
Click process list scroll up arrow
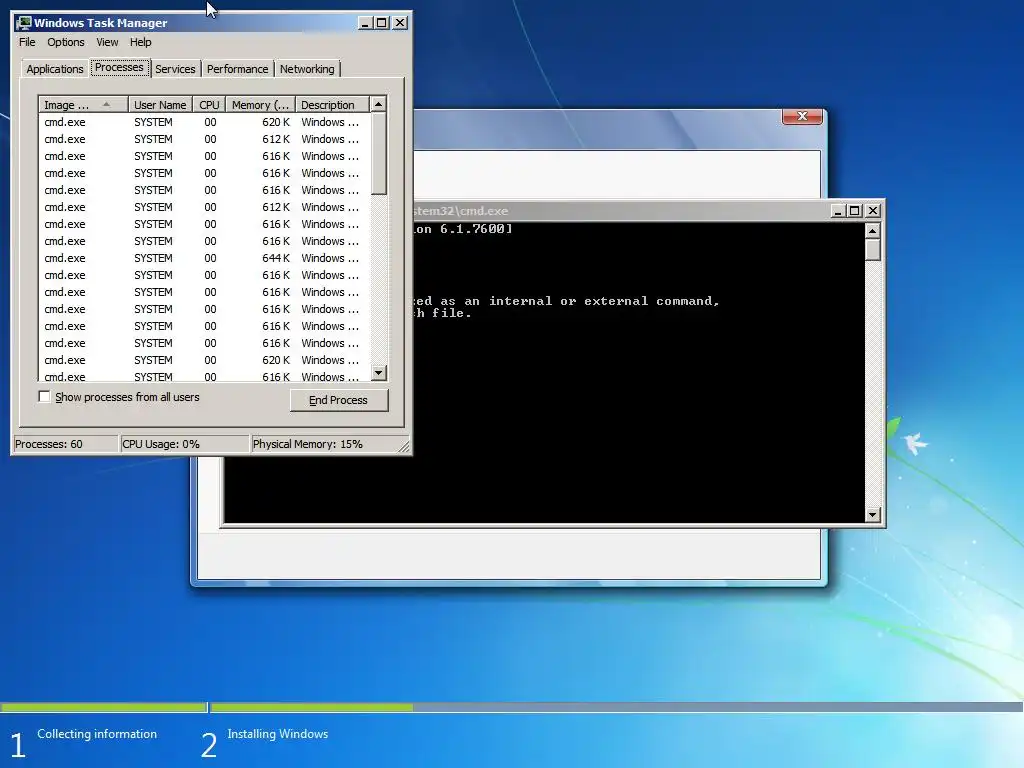379,104
